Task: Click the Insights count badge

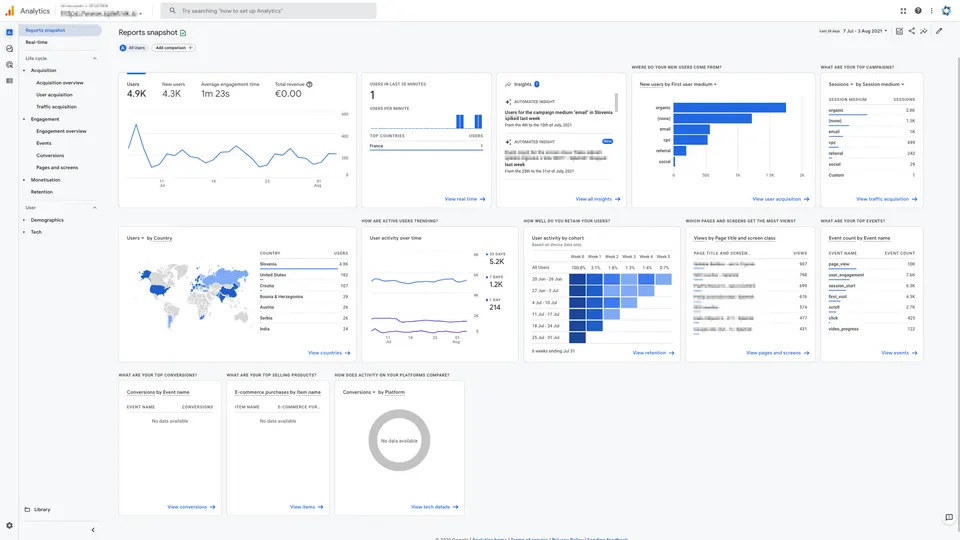Action: coord(537,84)
